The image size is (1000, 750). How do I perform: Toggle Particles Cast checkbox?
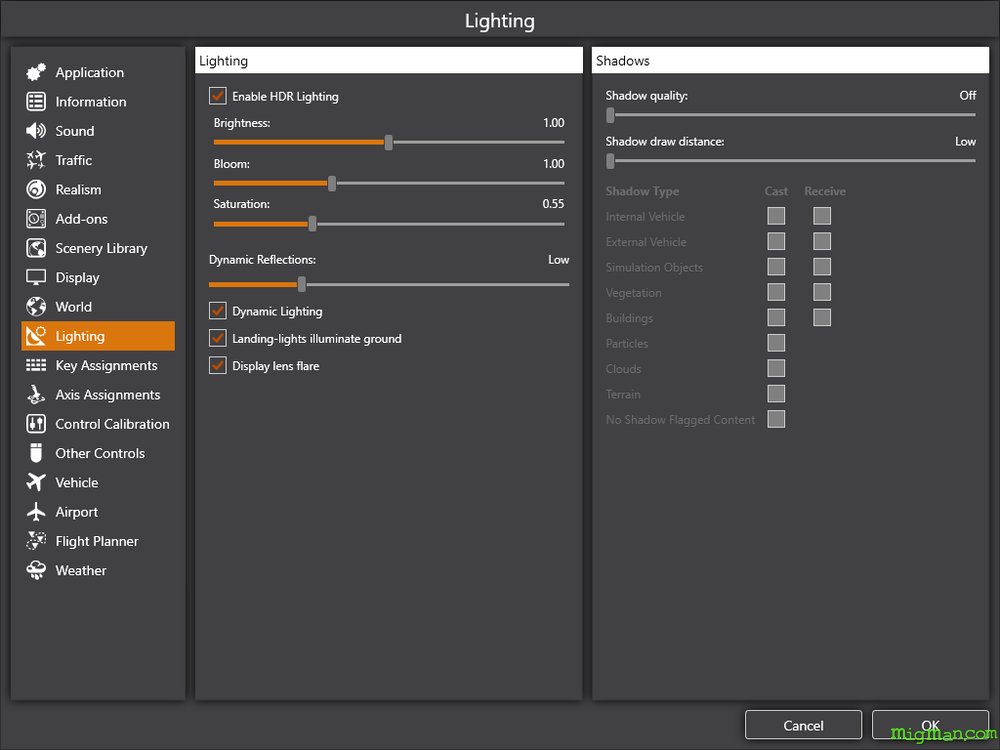[776, 343]
